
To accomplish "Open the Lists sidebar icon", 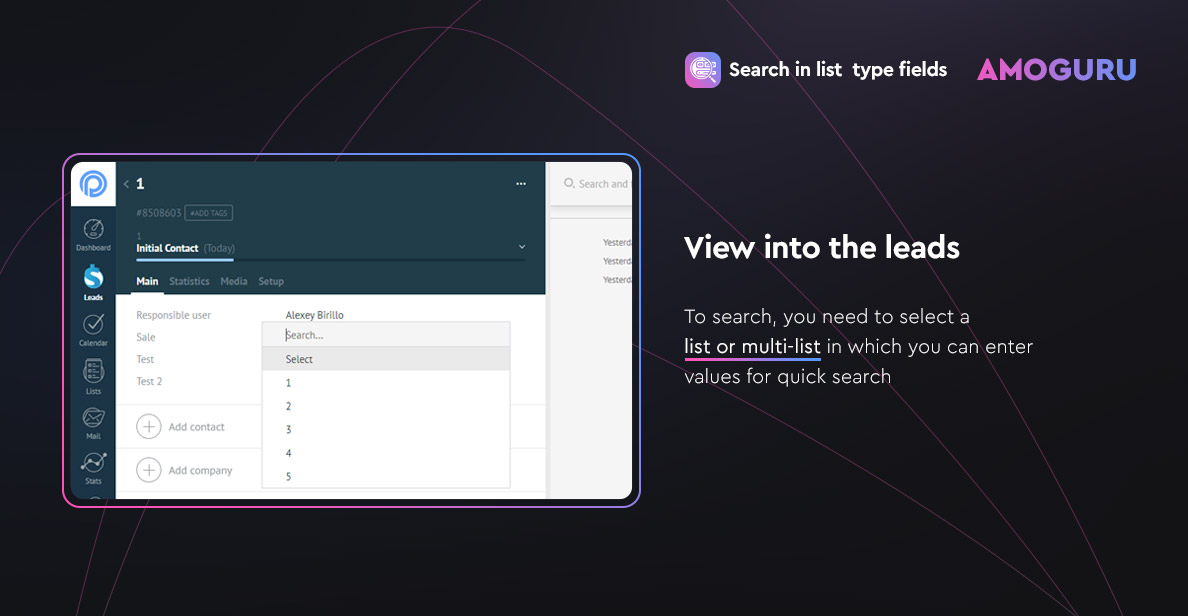I will coord(93,371).
